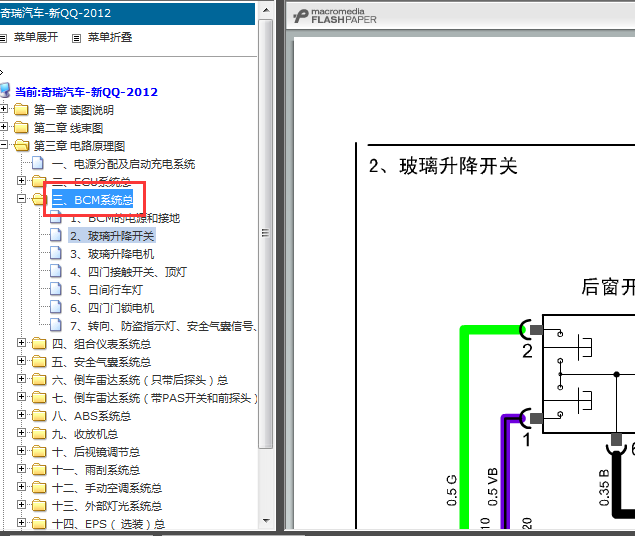Click folder icon of 六、倒车雷达系统
This screenshot has height=536, width=635.
click(x=39, y=379)
